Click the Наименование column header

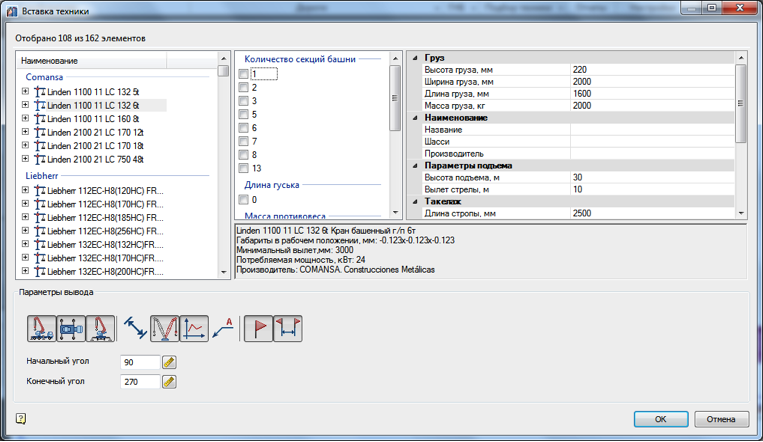(x=92, y=61)
